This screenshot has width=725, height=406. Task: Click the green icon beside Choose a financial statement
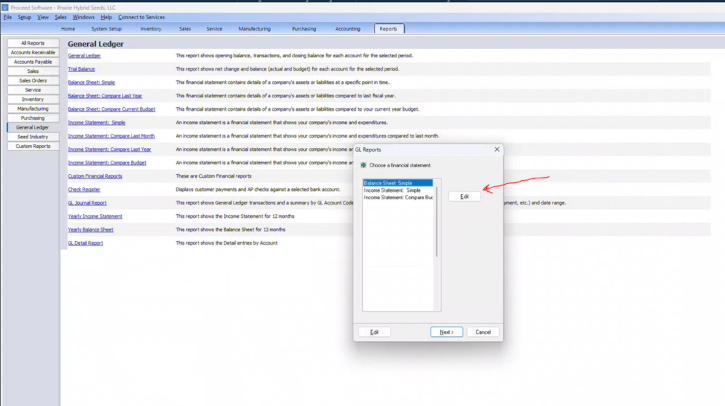(x=363, y=165)
